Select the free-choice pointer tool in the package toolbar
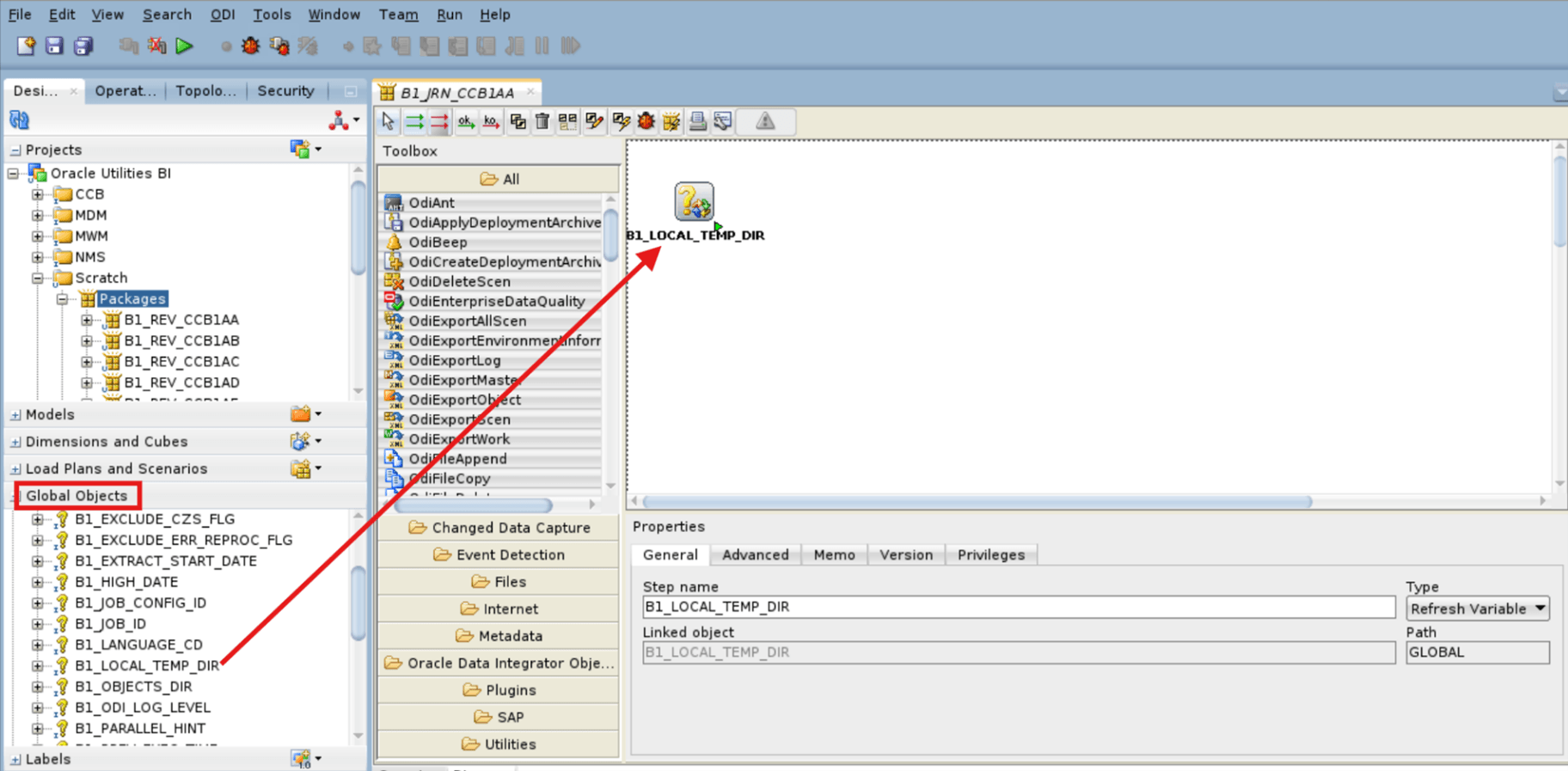1568x771 pixels. coord(389,122)
